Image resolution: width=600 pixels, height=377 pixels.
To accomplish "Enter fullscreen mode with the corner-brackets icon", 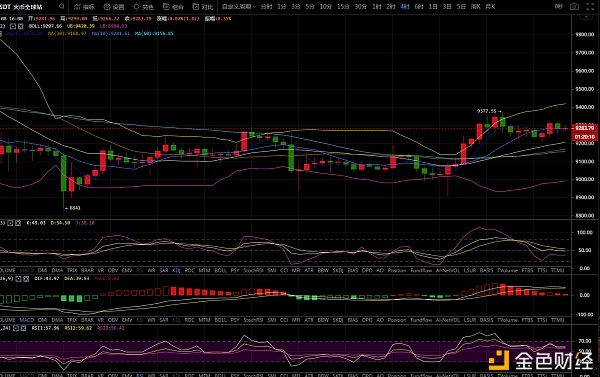I will point(590,7).
